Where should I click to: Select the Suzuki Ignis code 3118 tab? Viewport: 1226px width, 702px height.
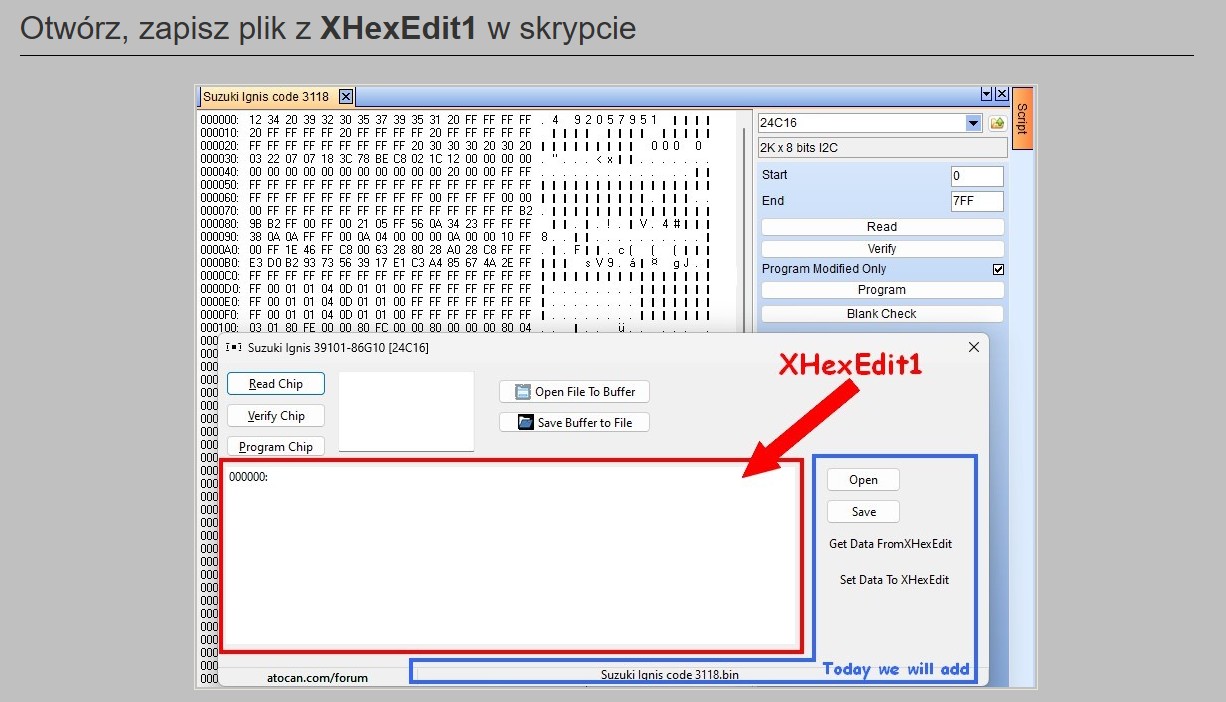(266, 97)
